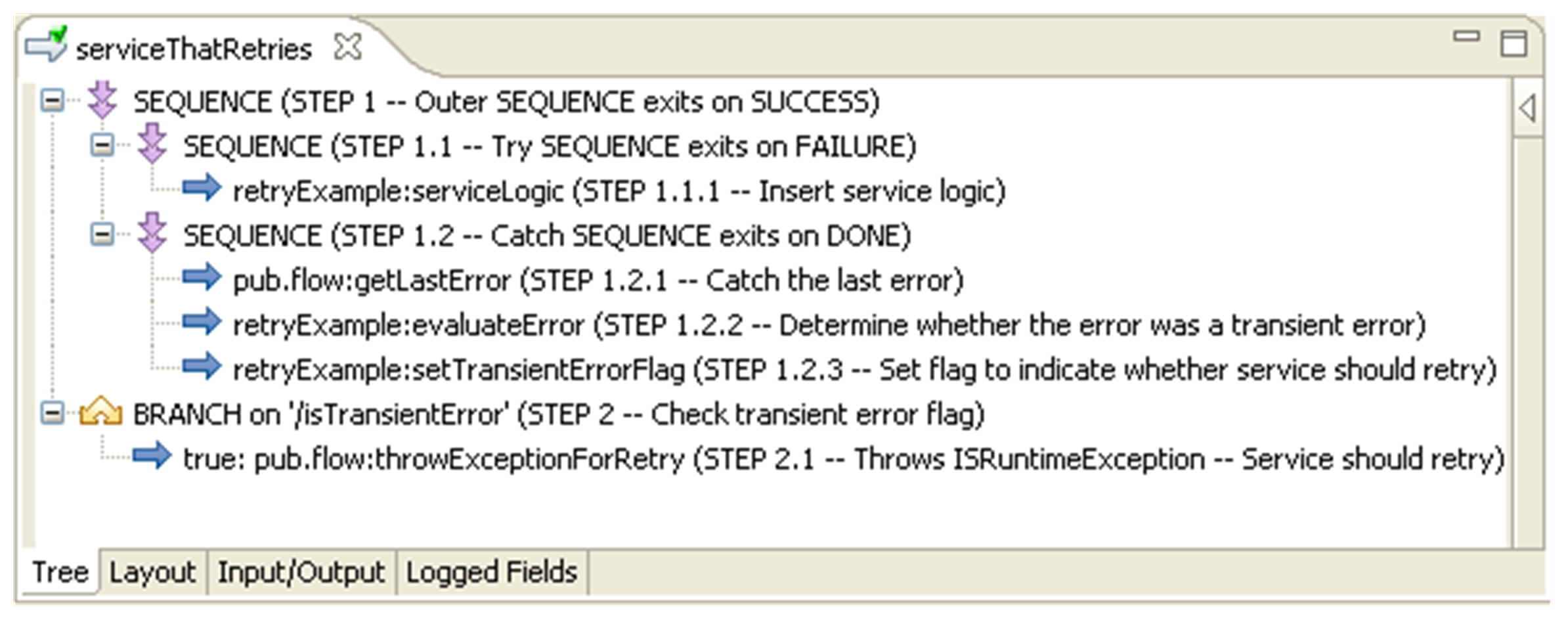Click the Try SEQUENCE step 1.1 icon
Viewport: 1568px width, 620px height.
point(152,144)
